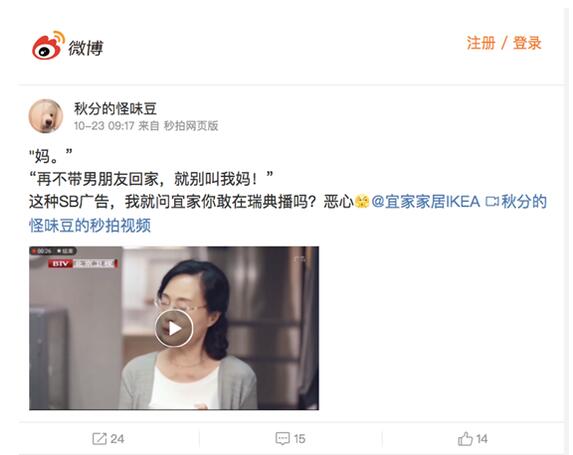Play the video with center button
This screenshot has height=455, width=573.
point(174,329)
